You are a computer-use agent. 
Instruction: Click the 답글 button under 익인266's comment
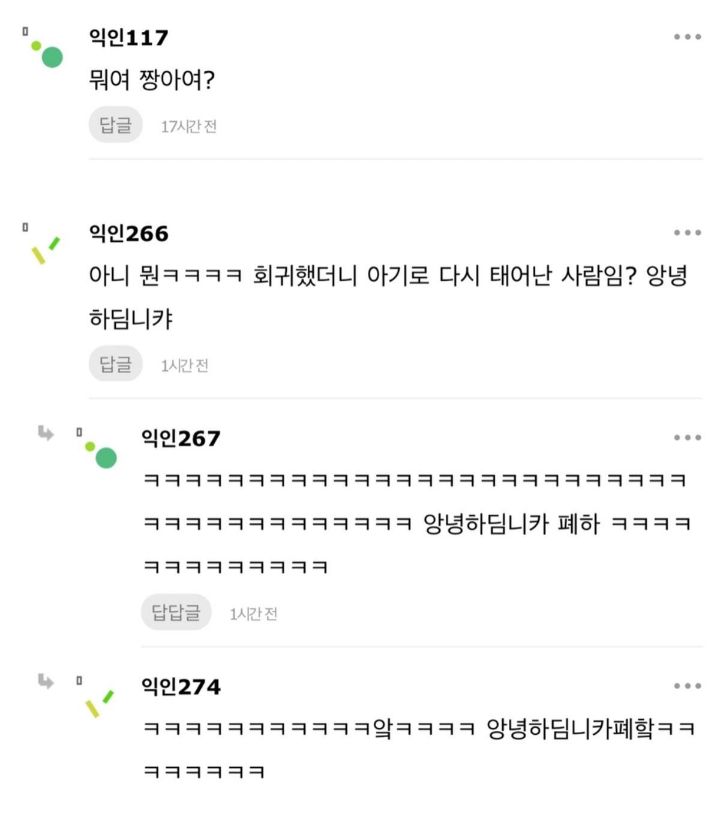[115, 365]
